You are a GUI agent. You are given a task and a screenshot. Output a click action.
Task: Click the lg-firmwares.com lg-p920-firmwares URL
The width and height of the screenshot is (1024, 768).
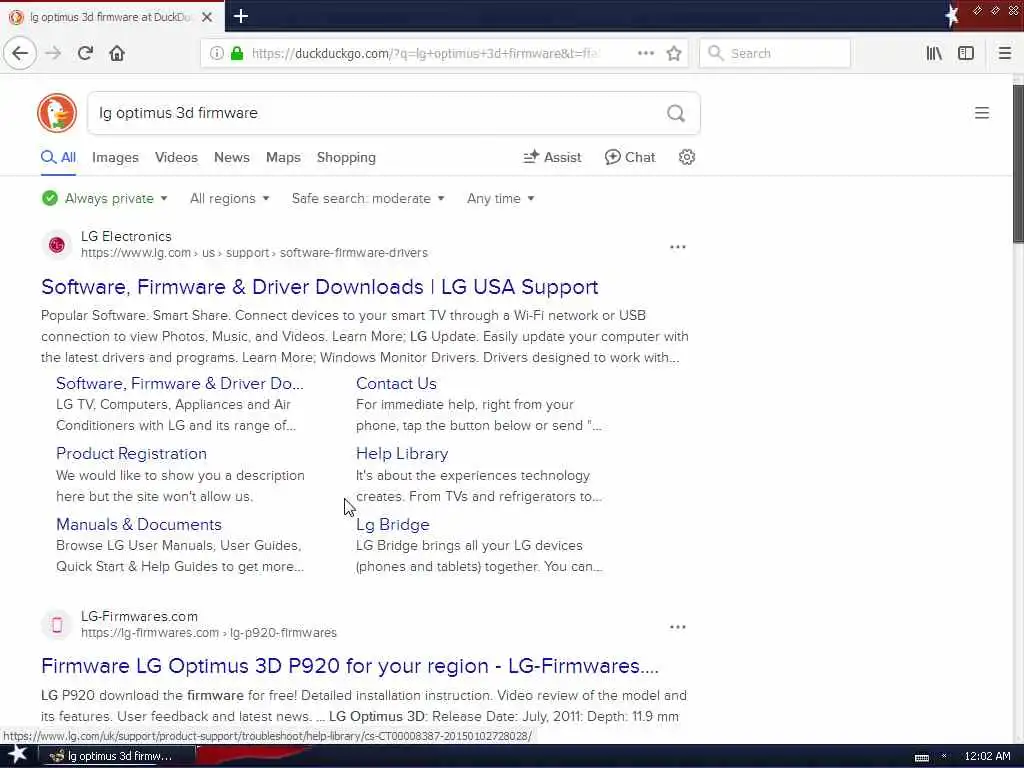tap(208, 633)
